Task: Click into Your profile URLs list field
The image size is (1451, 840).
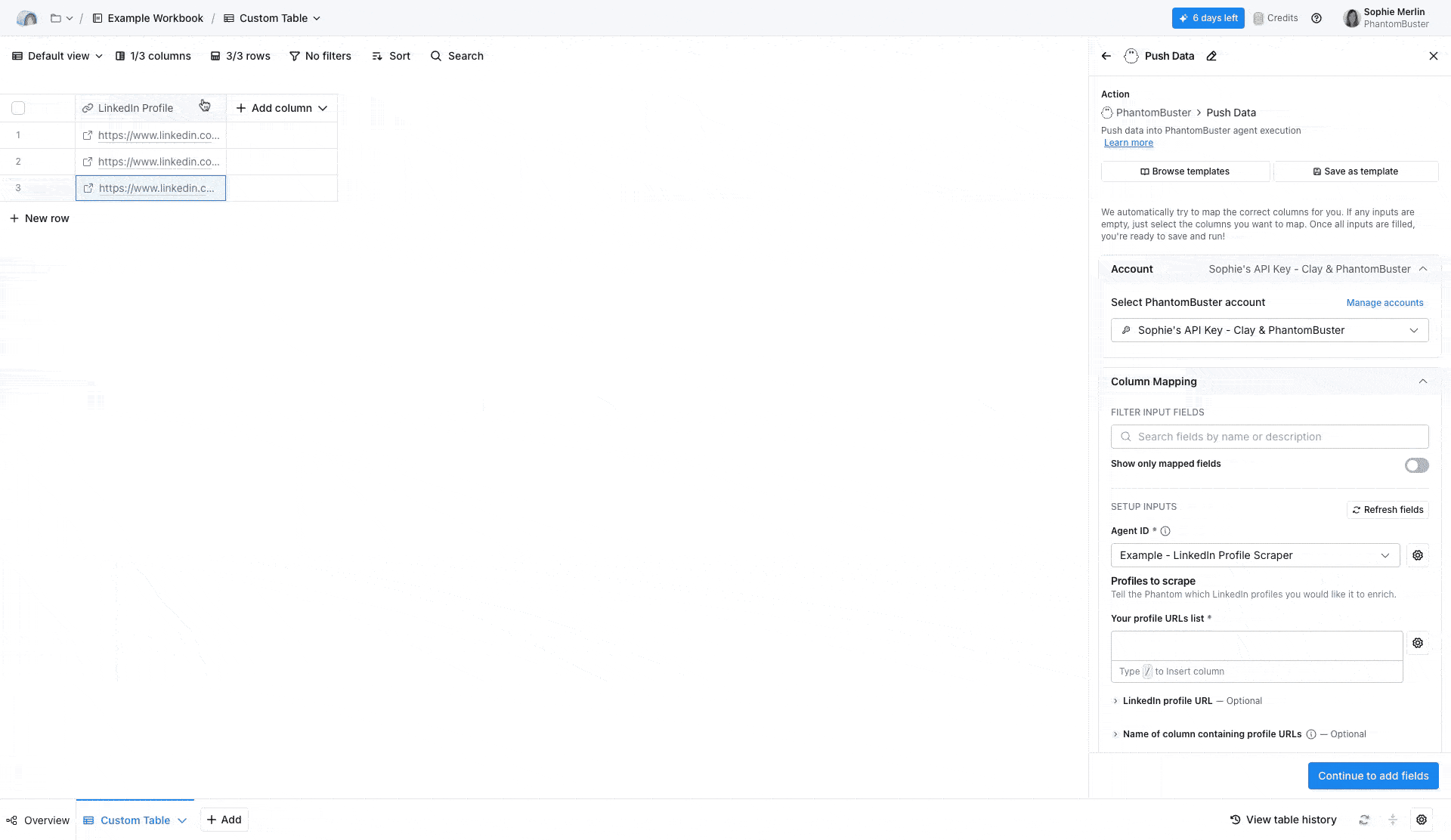Action: coord(1257,646)
